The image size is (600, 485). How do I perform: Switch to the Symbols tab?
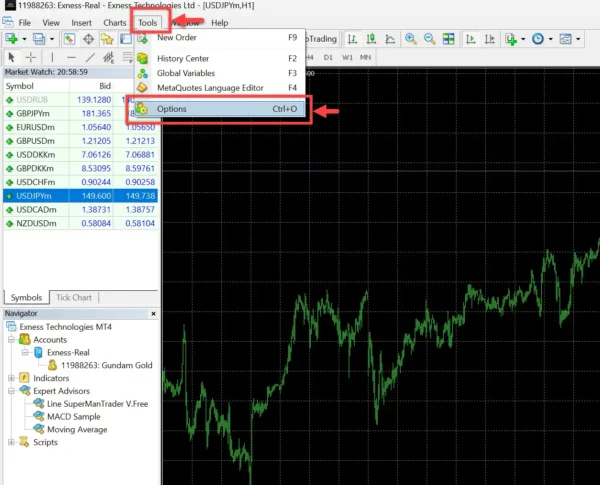click(26, 297)
